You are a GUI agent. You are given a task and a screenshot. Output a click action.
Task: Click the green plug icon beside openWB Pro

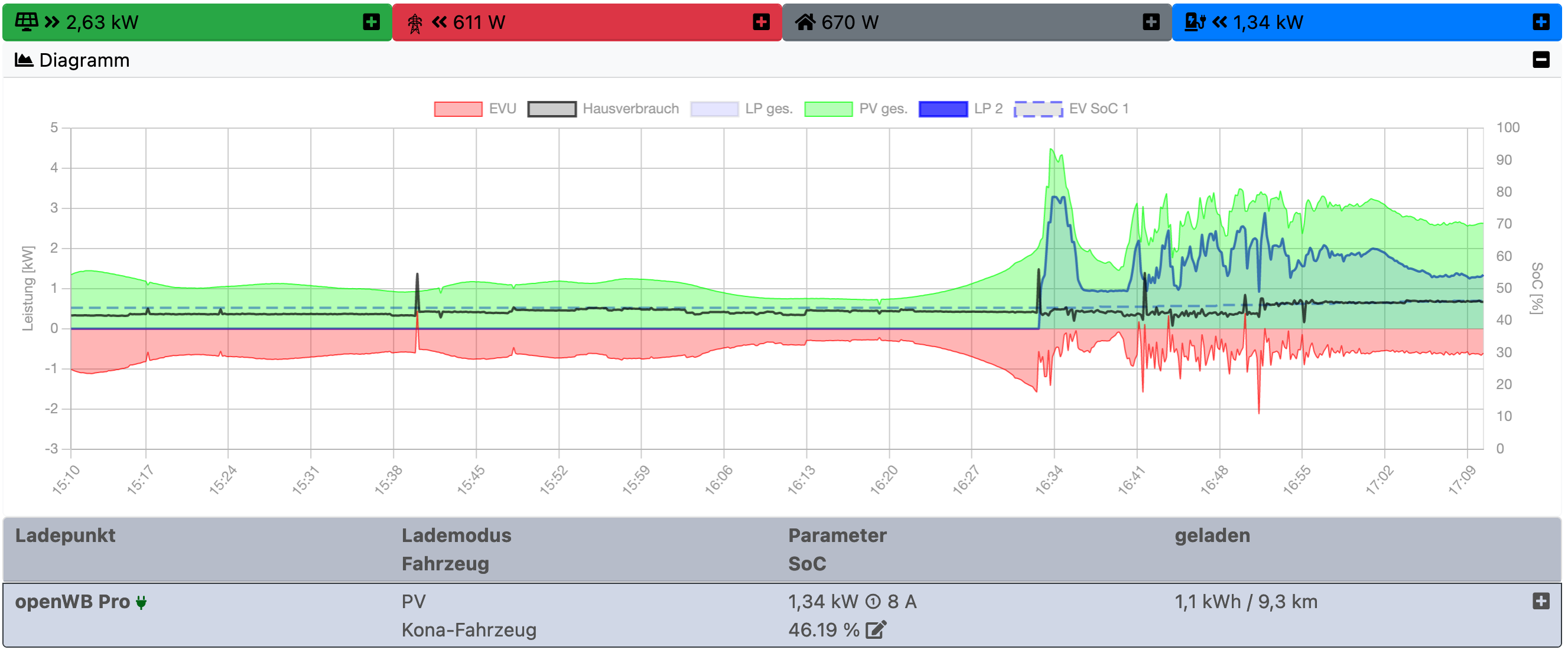(x=141, y=602)
